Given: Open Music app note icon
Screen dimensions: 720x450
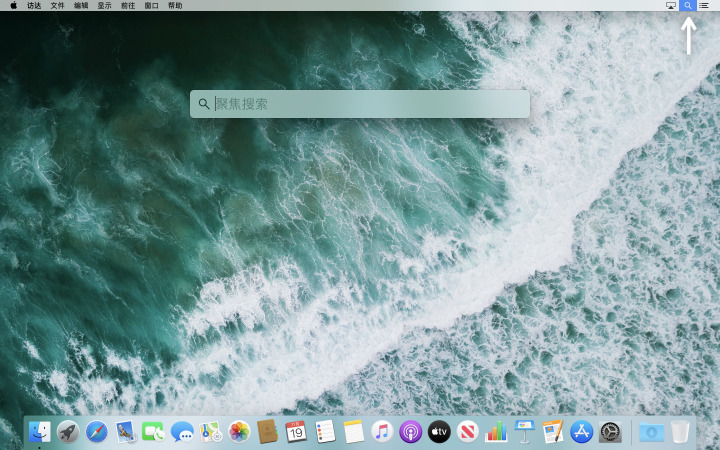Looking at the screenshot, I should pos(382,432).
